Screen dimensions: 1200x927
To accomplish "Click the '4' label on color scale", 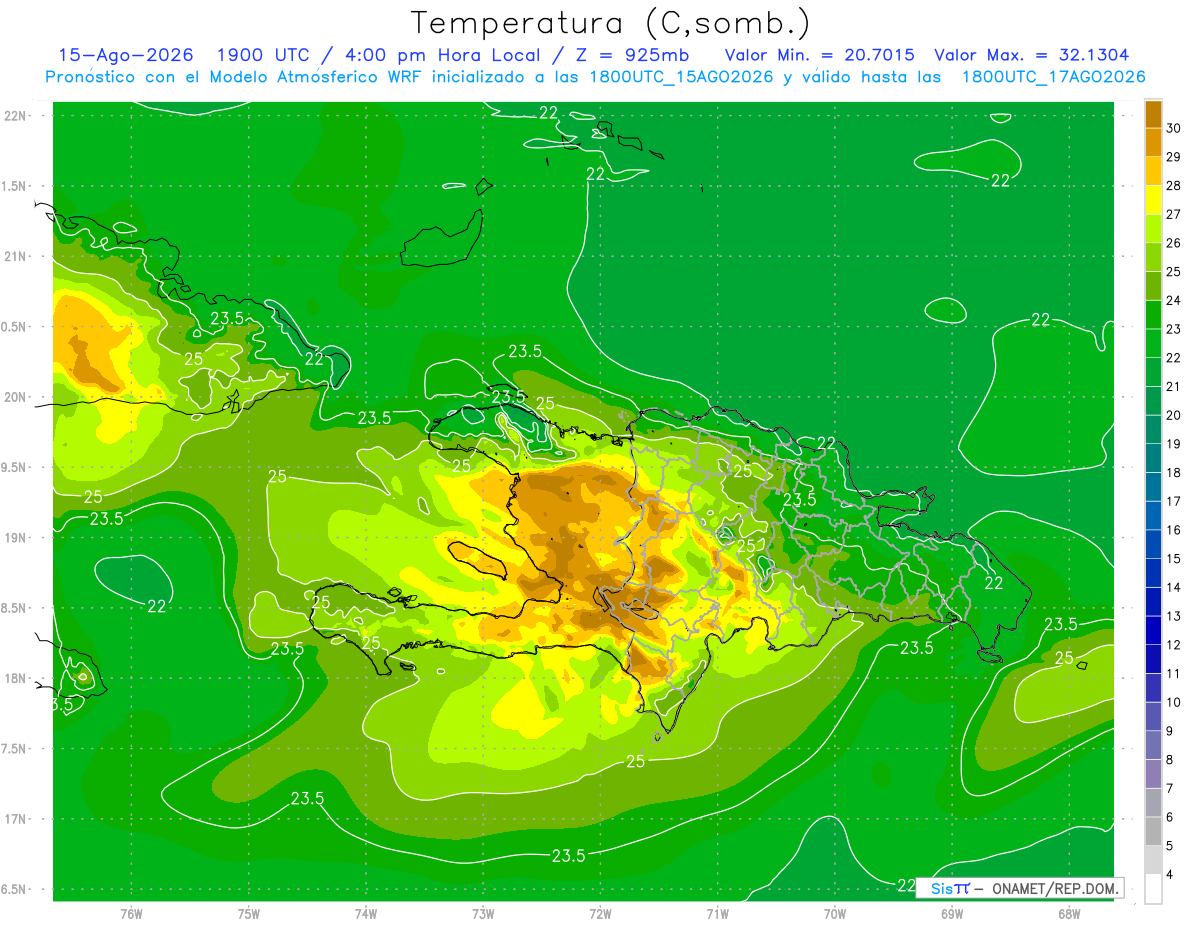I will pyautogui.click(x=1170, y=874).
